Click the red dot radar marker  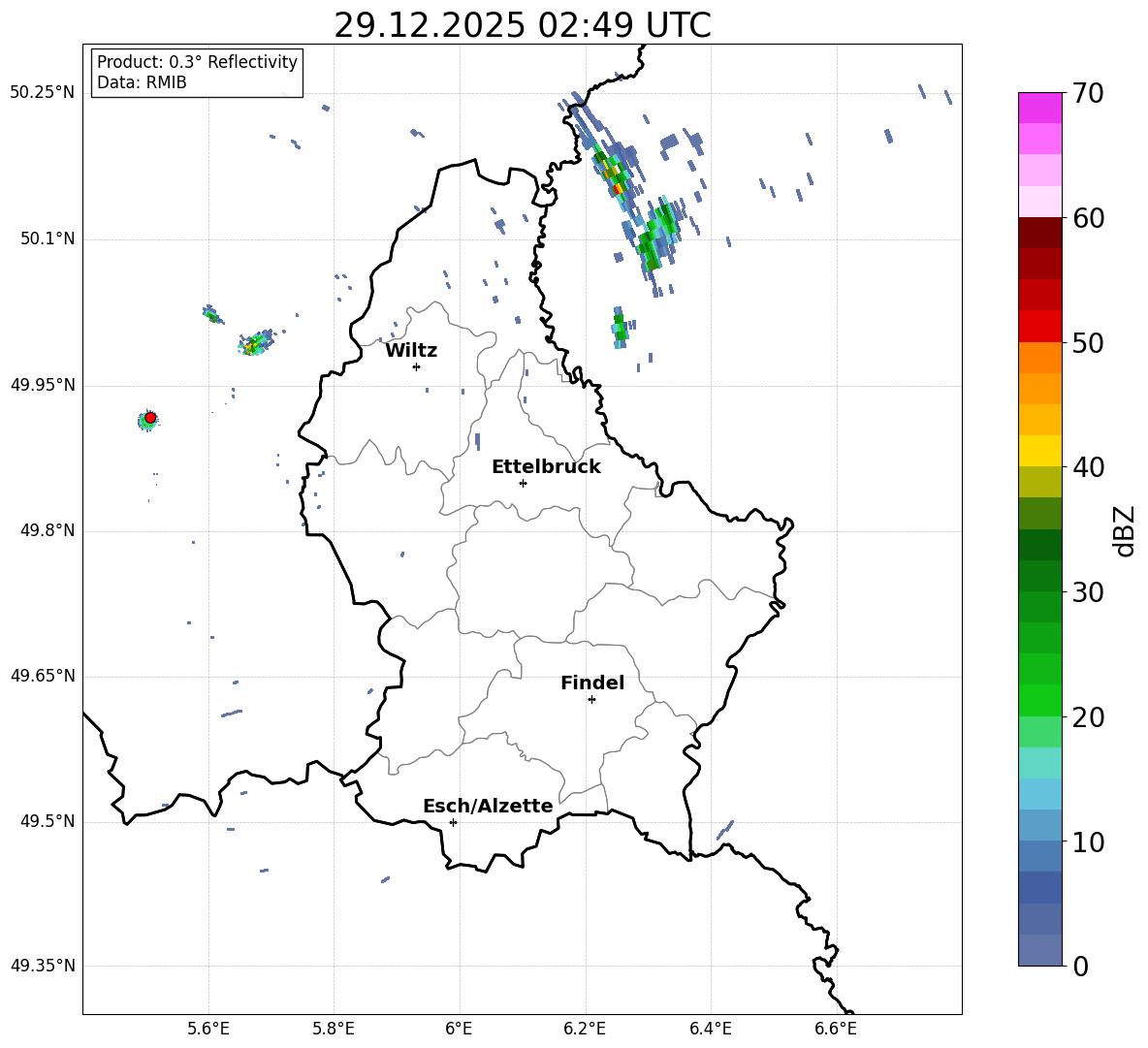pyautogui.click(x=150, y=418)
